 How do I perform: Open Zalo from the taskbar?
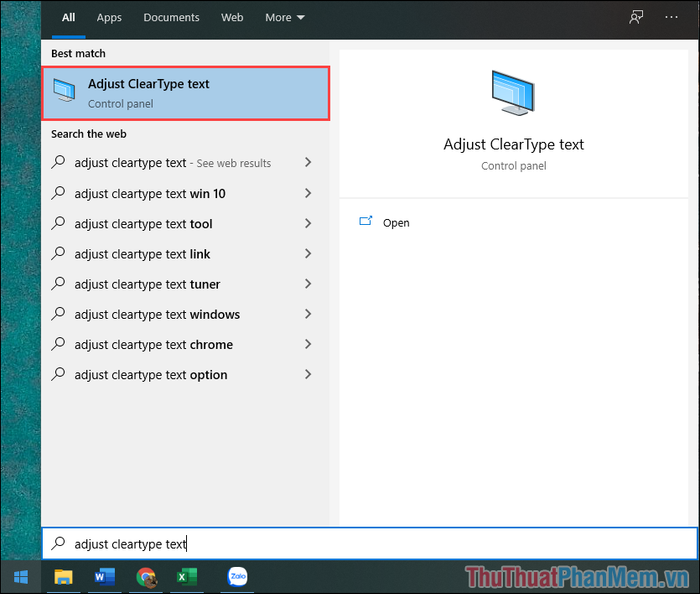click(x=238, y=577)
